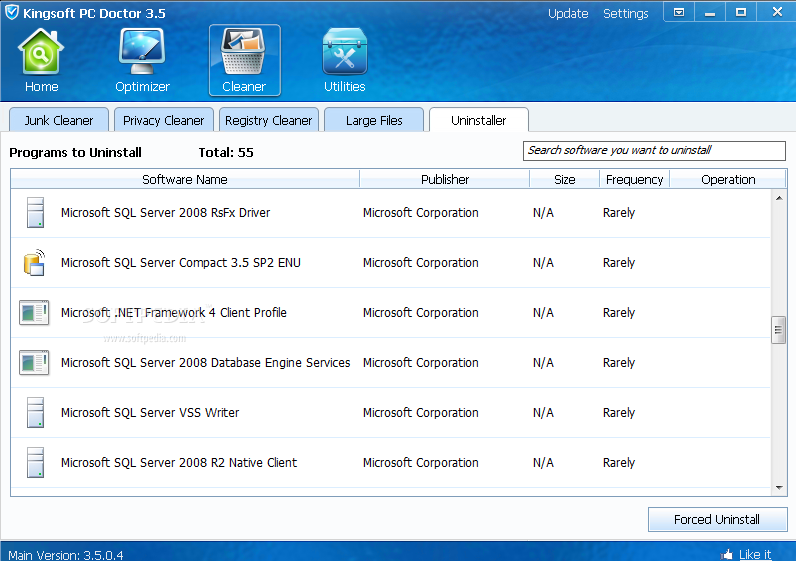This screenshot has width=796, height=561.
Task: Click the Like it link
Action: tap(755, 554)
